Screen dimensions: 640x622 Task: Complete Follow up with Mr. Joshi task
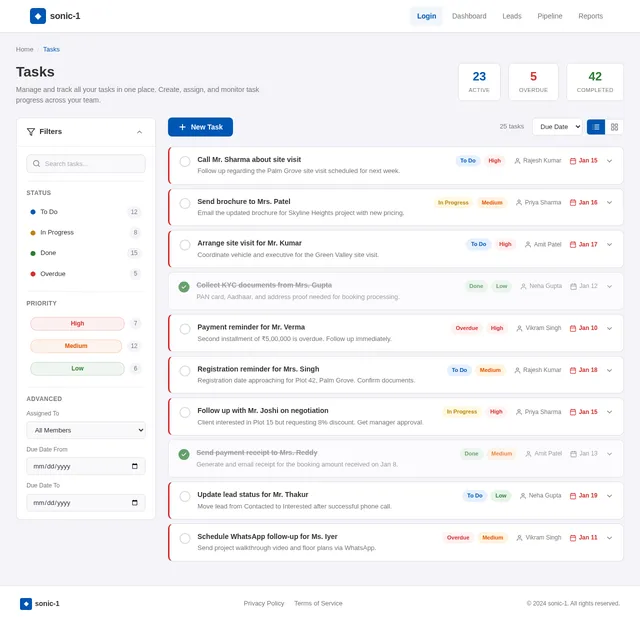[185, 412]
